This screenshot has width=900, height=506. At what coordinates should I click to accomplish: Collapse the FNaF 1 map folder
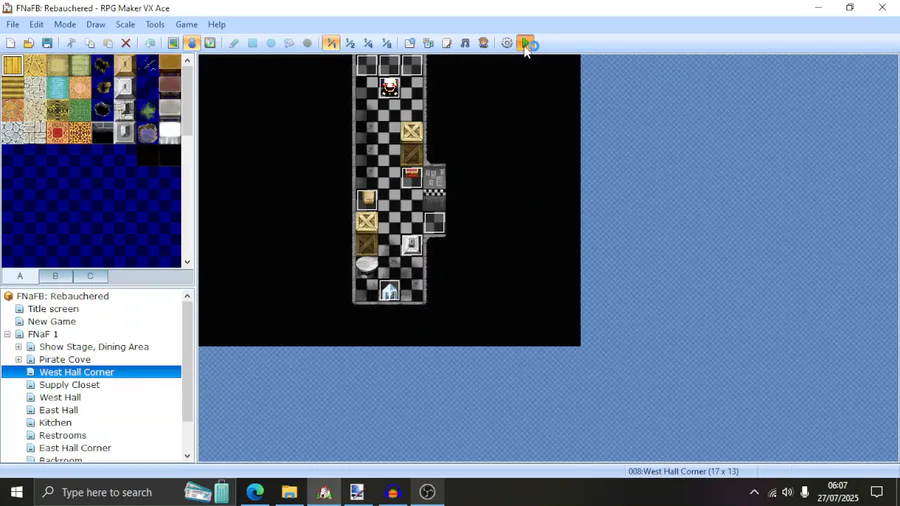pos(7,334)
